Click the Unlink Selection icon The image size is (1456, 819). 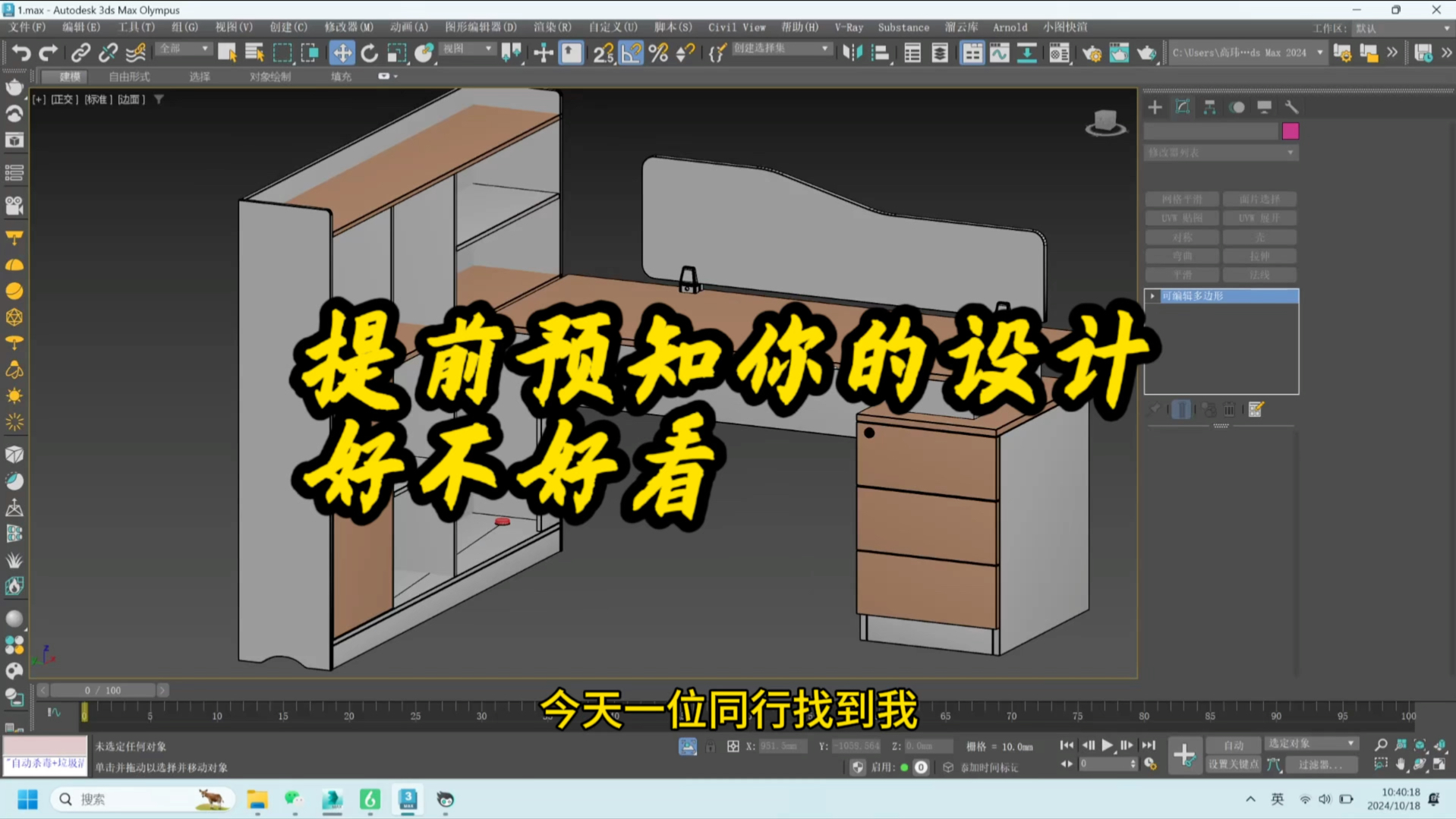[108, 53]
